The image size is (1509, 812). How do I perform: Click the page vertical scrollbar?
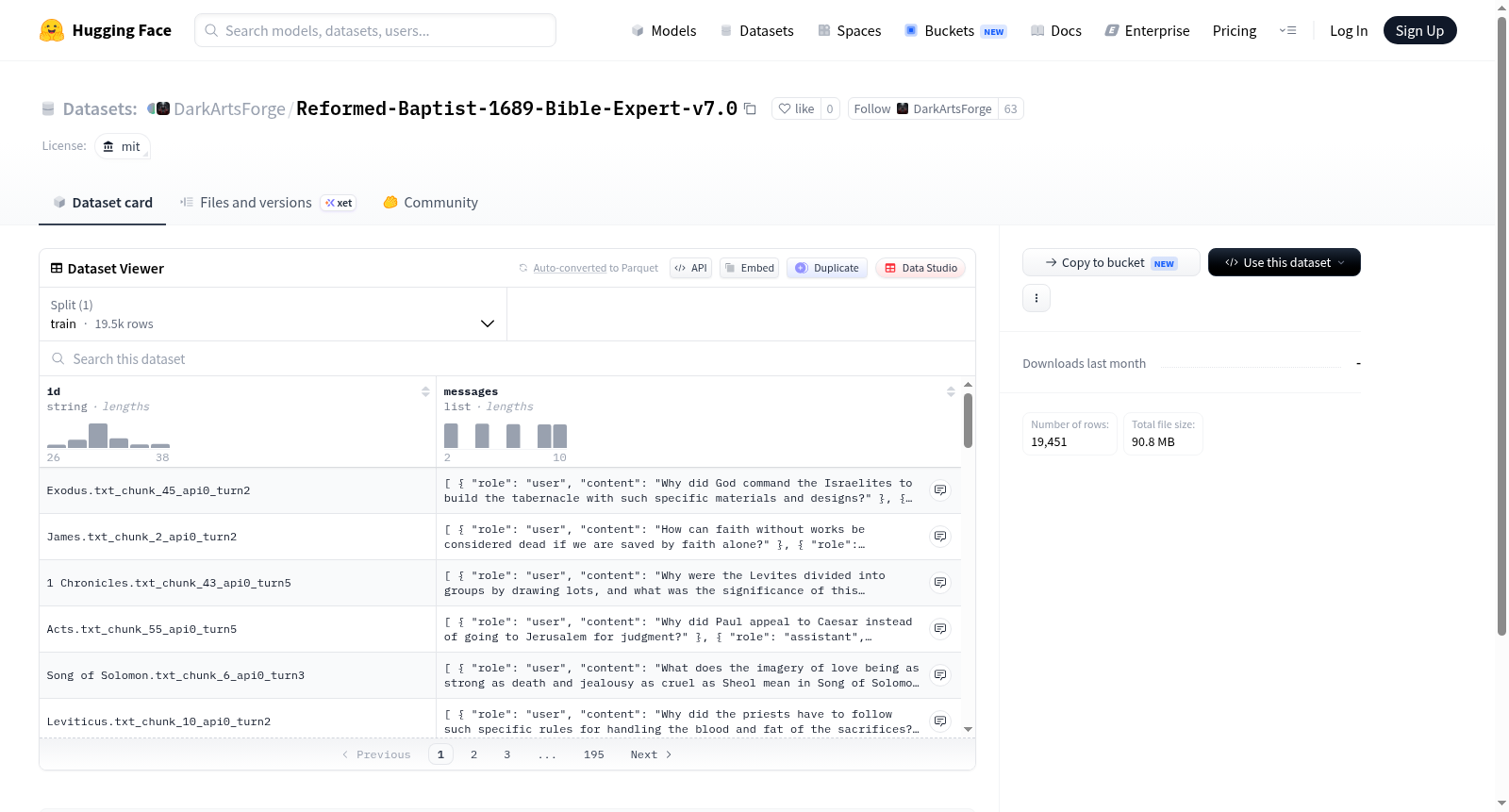pos(1502,325)
